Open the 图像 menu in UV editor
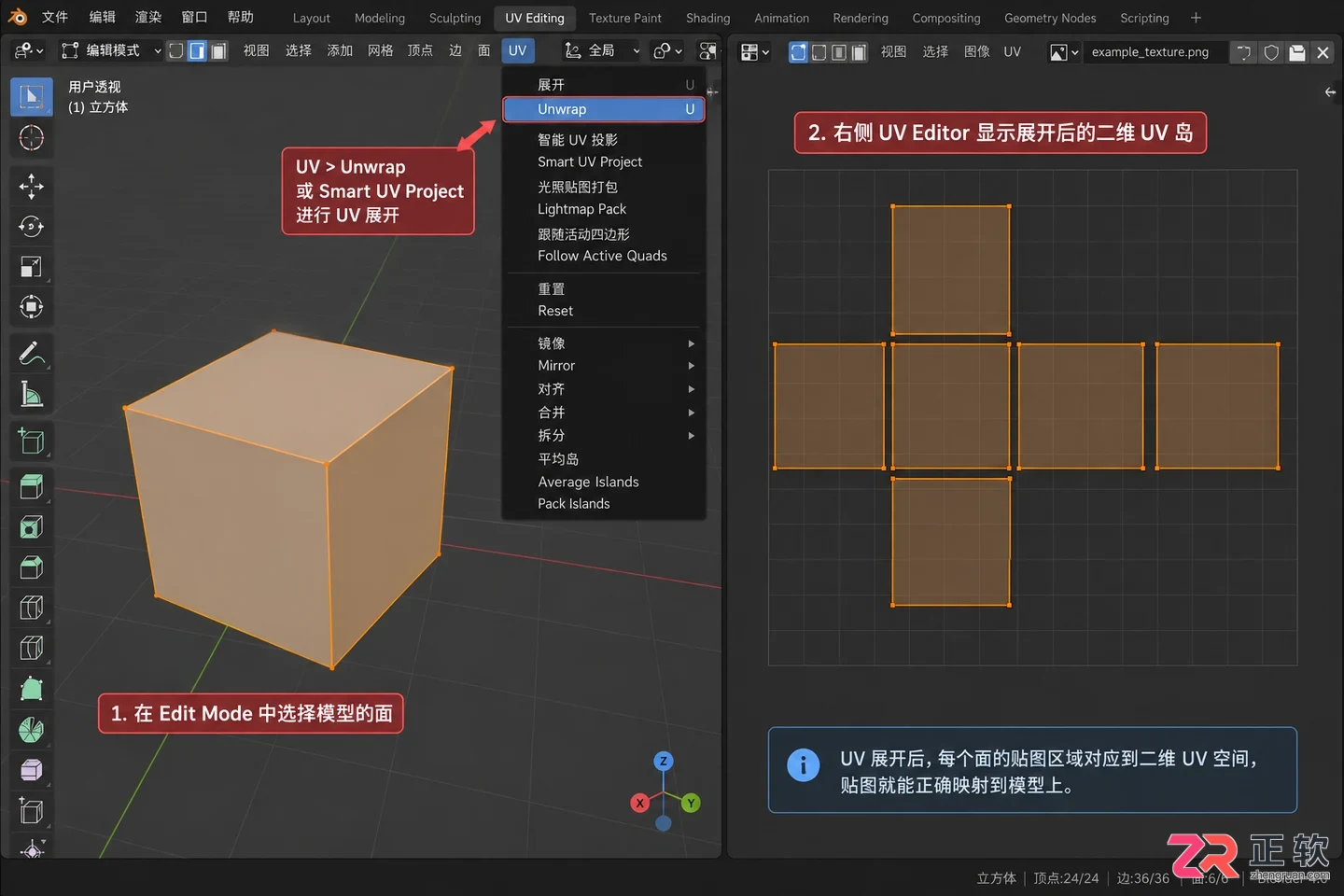The width and height of the screenshot is (1344, 896). click(977, 52)
